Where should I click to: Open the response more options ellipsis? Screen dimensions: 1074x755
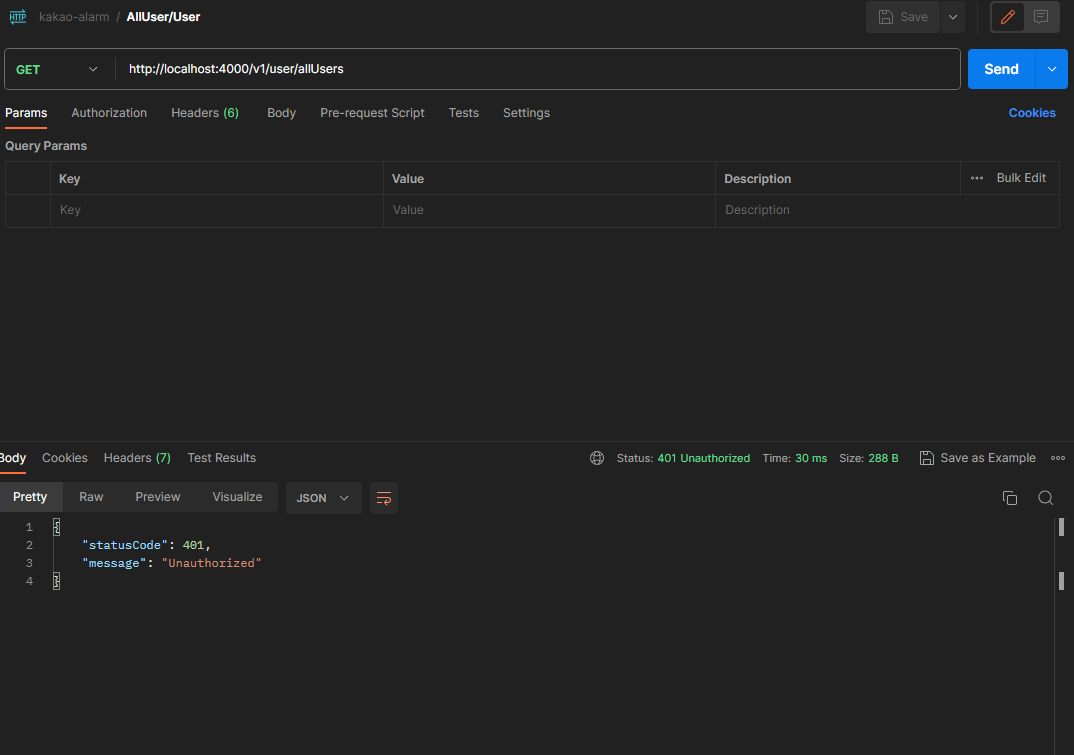pyautogui.click(x=1058, y=458)
